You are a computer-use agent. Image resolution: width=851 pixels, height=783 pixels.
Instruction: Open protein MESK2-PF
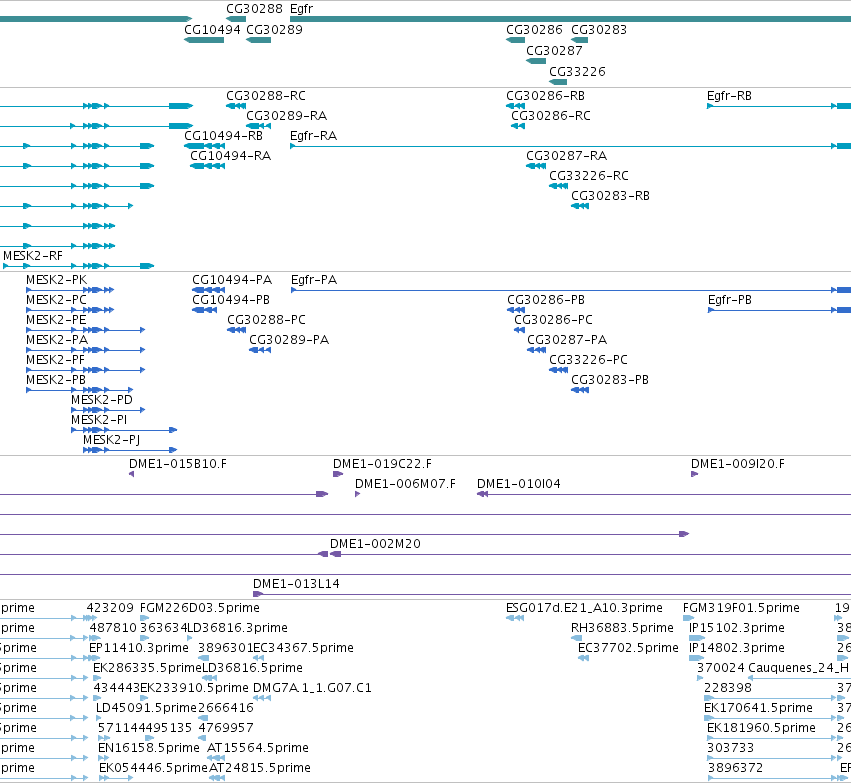55,360
